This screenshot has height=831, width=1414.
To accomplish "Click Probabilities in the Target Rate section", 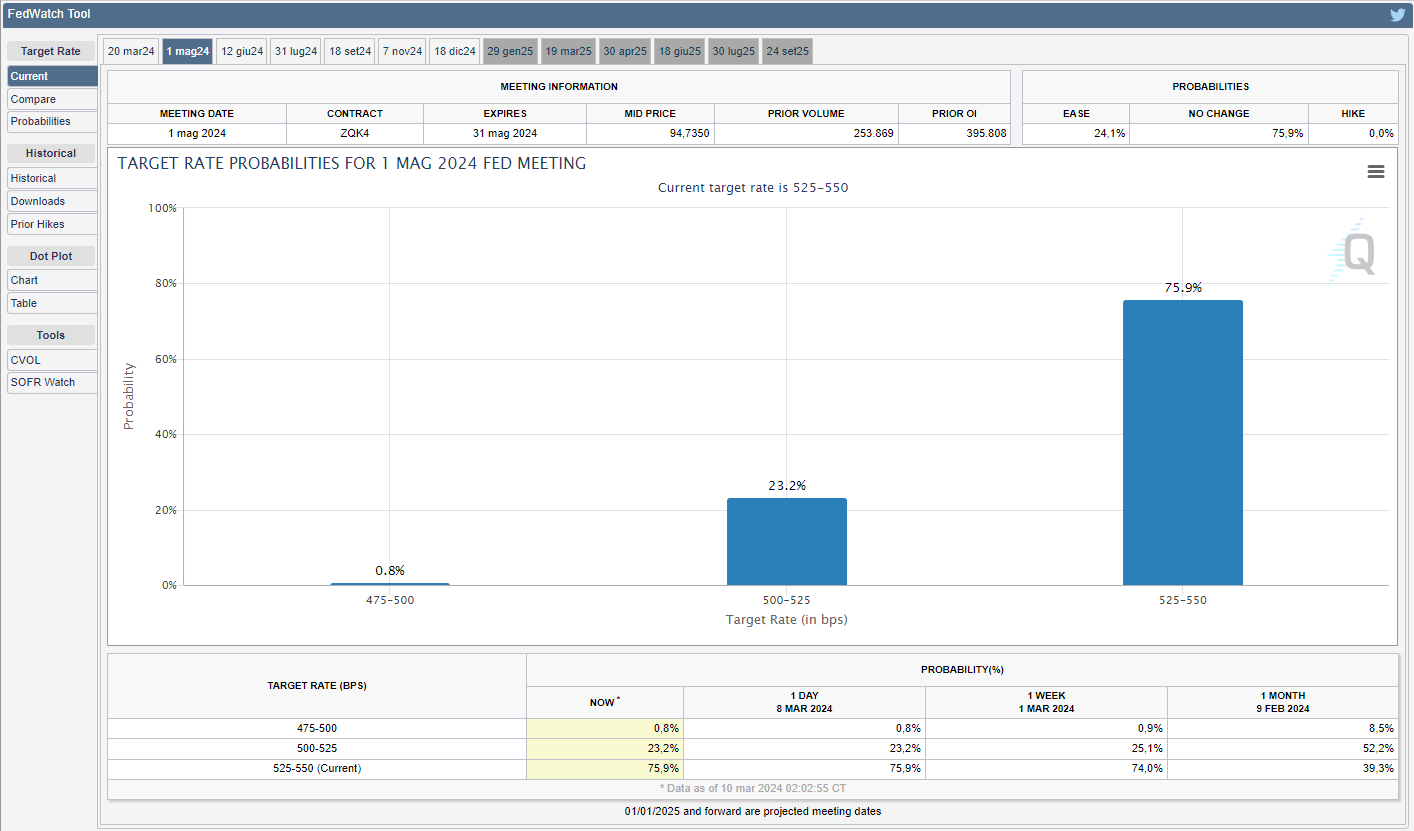I will [52, 121].
